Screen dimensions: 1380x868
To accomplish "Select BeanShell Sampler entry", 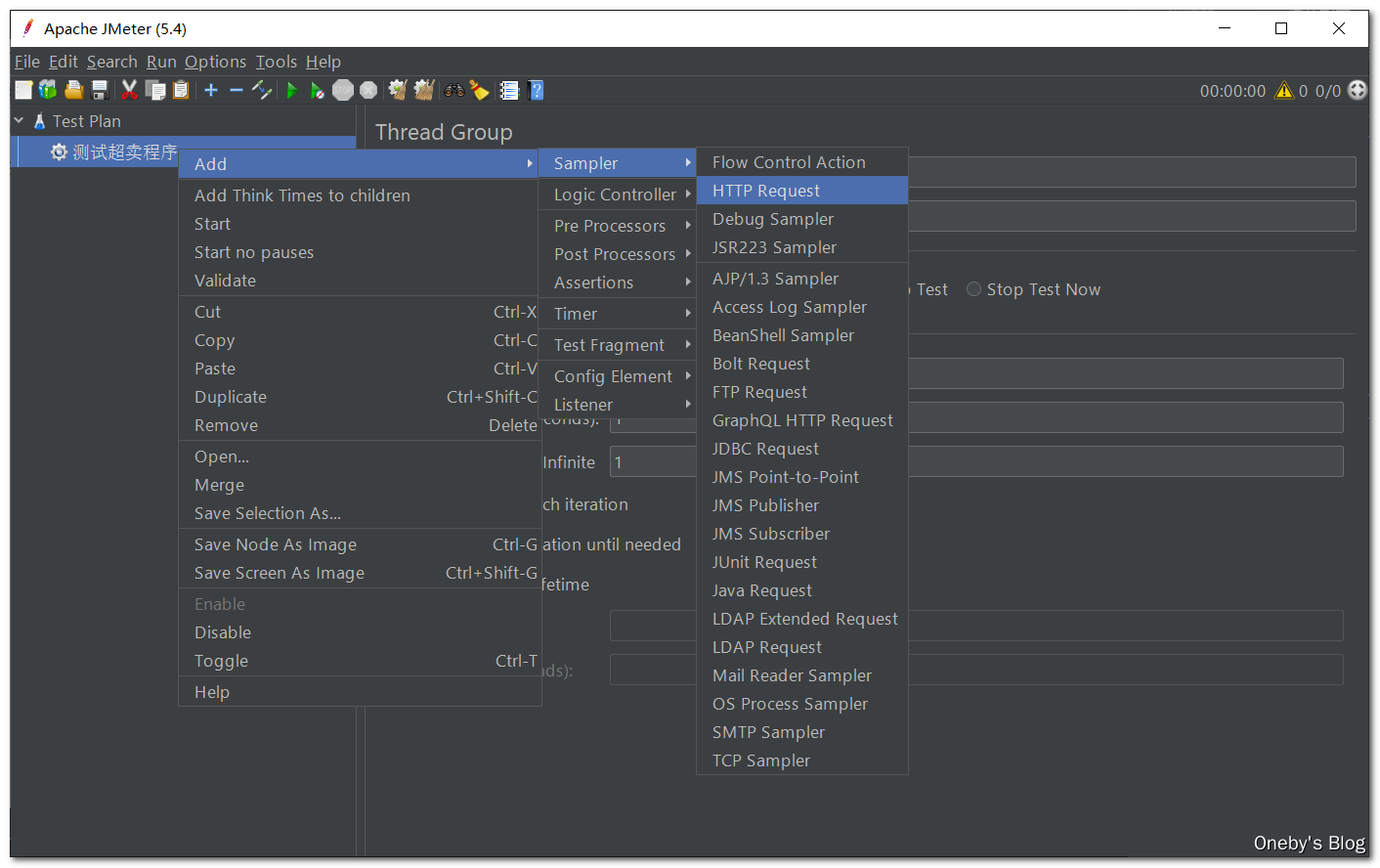I will tap(802, 335).
